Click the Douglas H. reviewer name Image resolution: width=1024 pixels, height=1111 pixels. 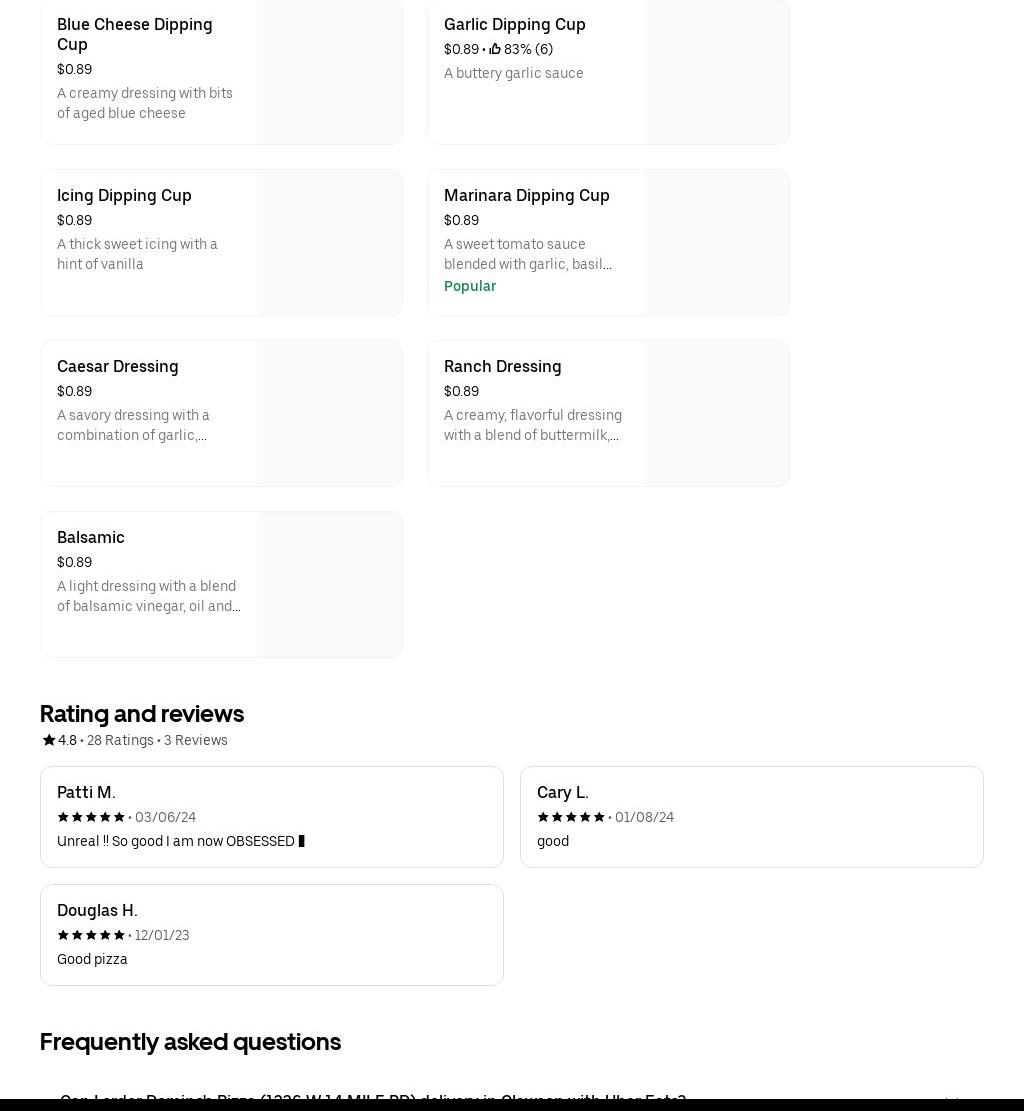[97, 910]
